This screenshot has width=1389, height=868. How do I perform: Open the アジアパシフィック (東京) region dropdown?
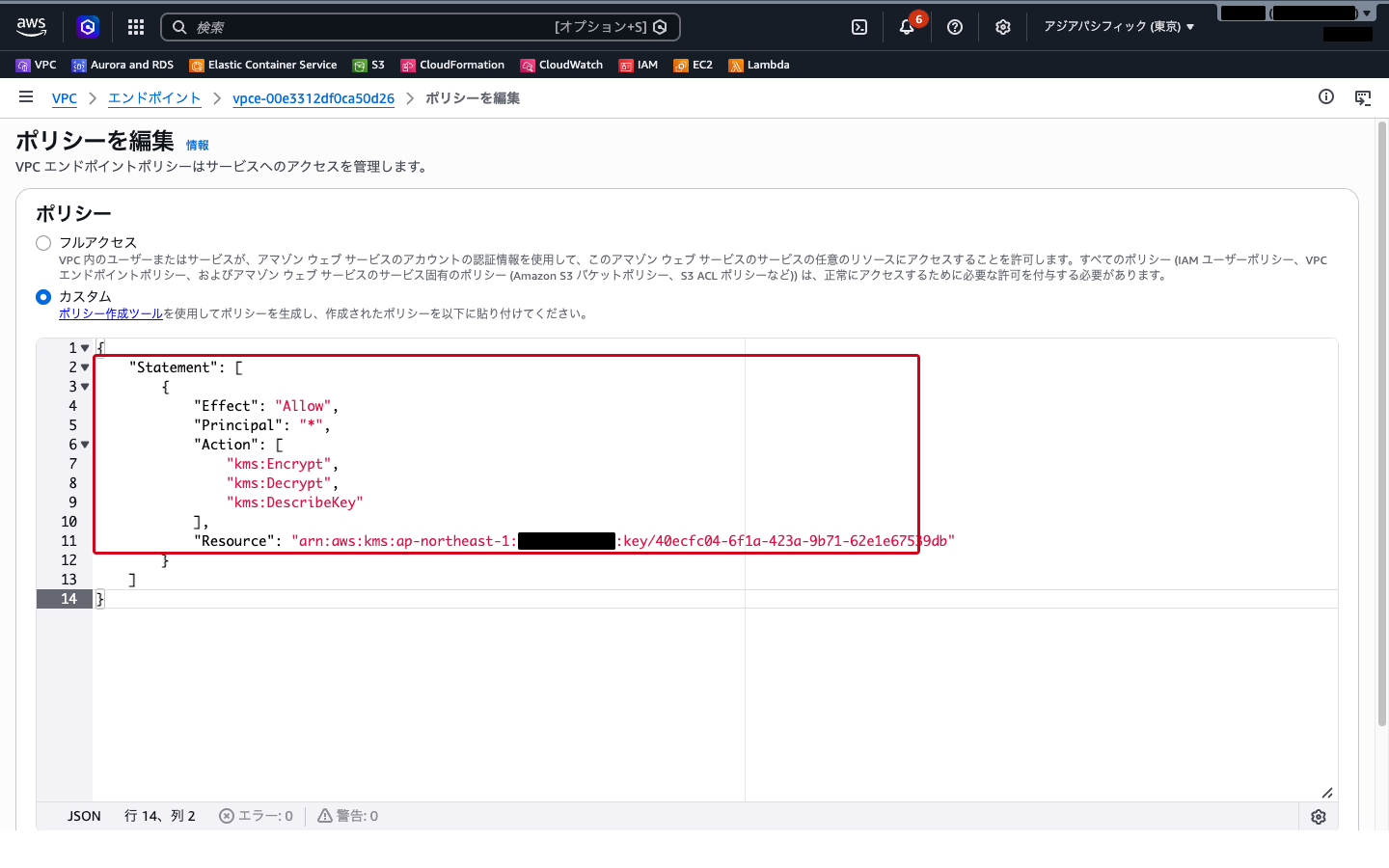(1119, 27)
